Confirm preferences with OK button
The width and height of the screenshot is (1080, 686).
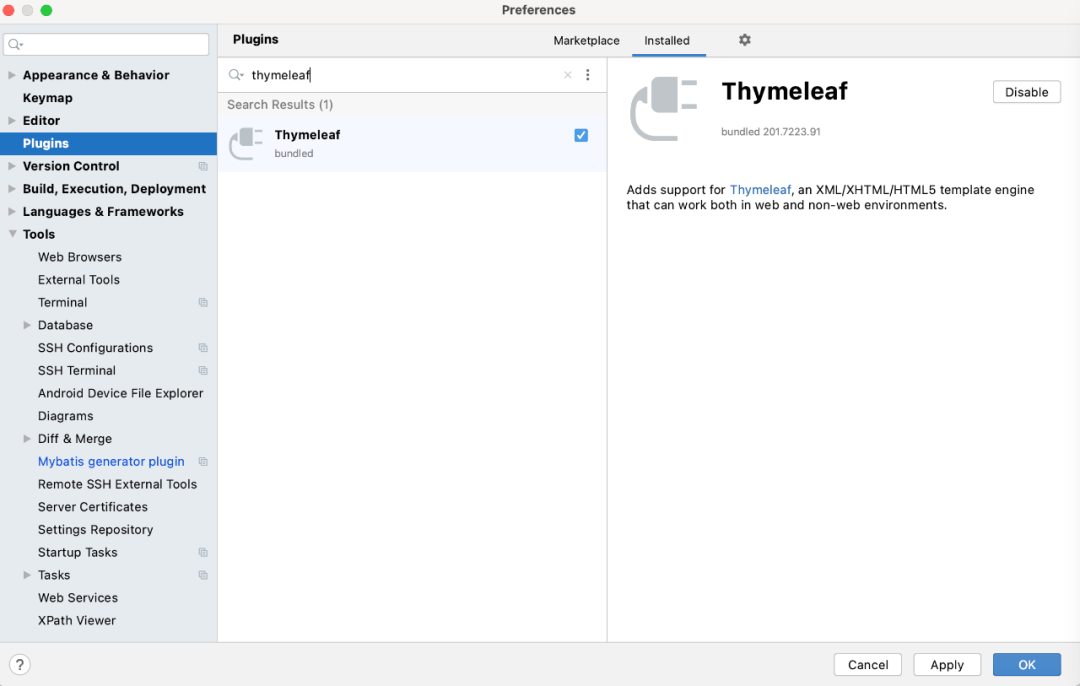1026,665
